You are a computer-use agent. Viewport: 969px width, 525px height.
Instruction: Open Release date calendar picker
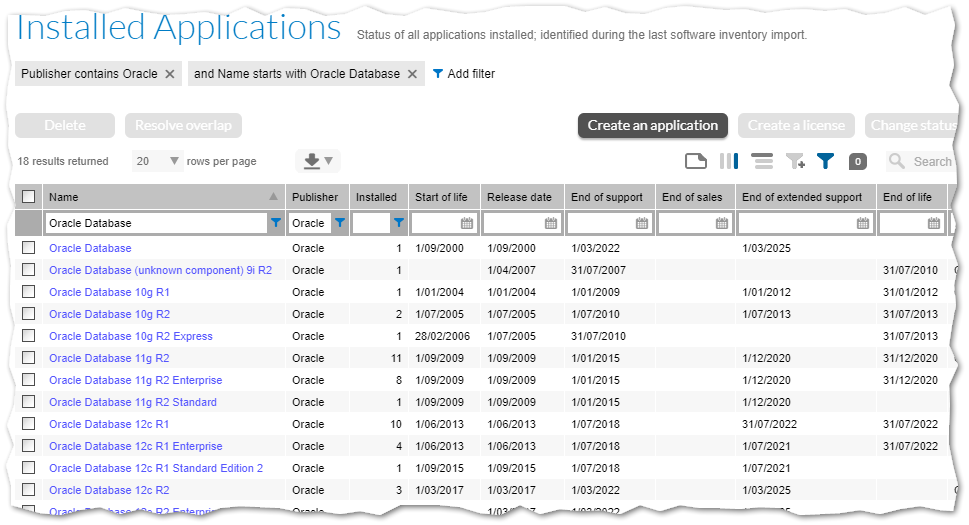[x=551, y=223]
